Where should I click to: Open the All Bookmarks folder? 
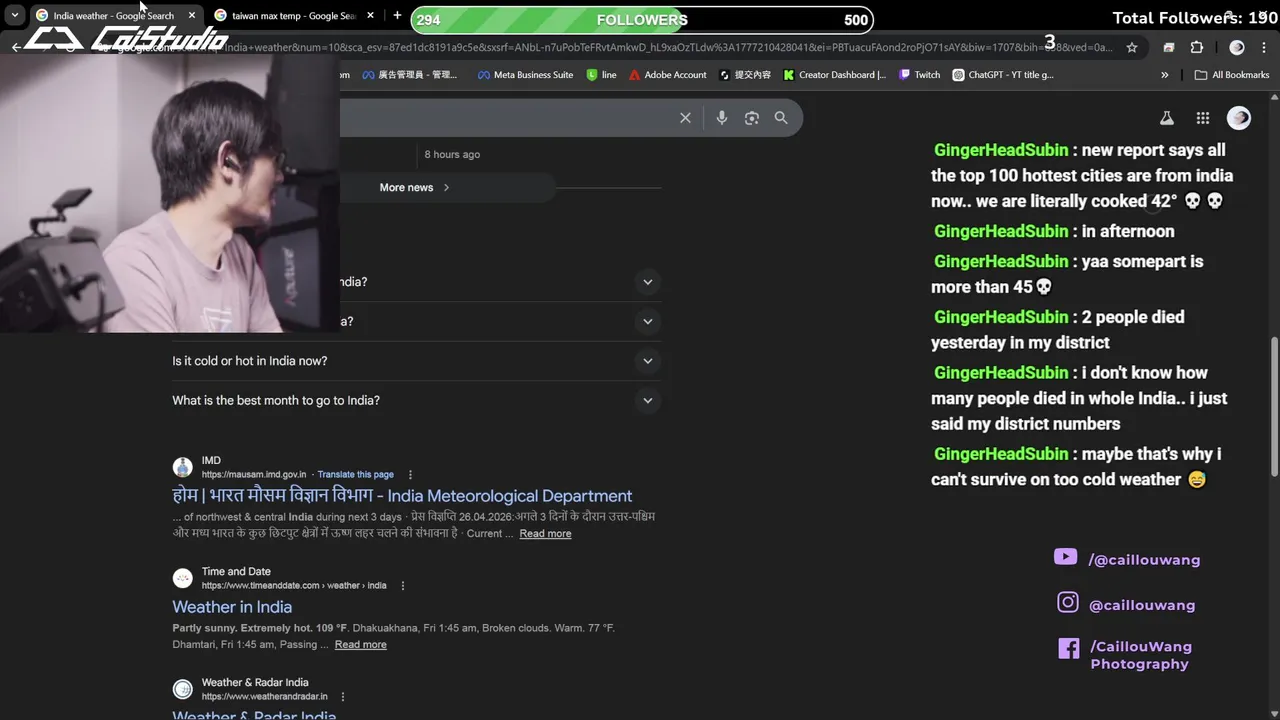point(1232,75)
